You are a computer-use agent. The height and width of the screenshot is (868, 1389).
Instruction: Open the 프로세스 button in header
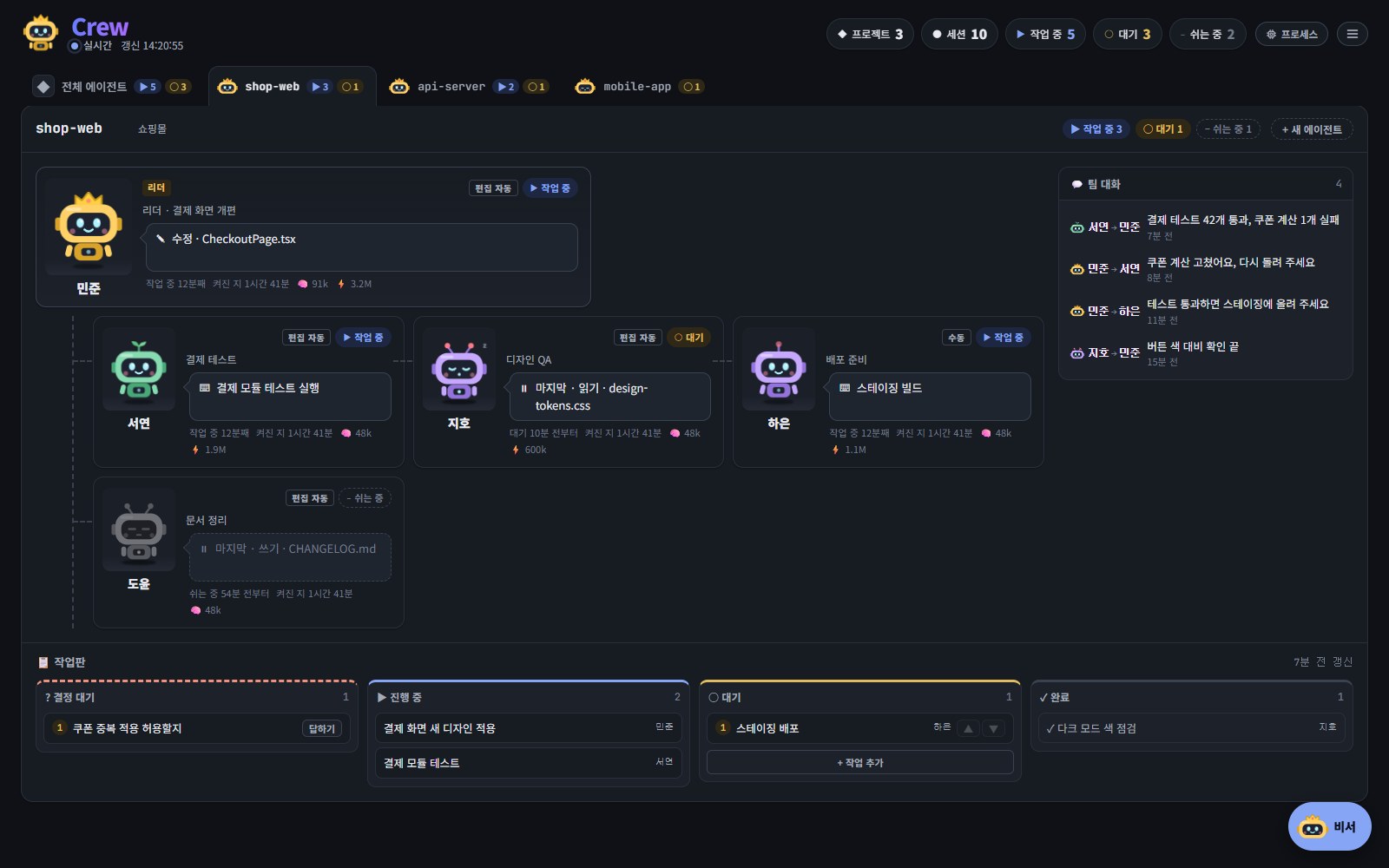[x=1292, y=34]
